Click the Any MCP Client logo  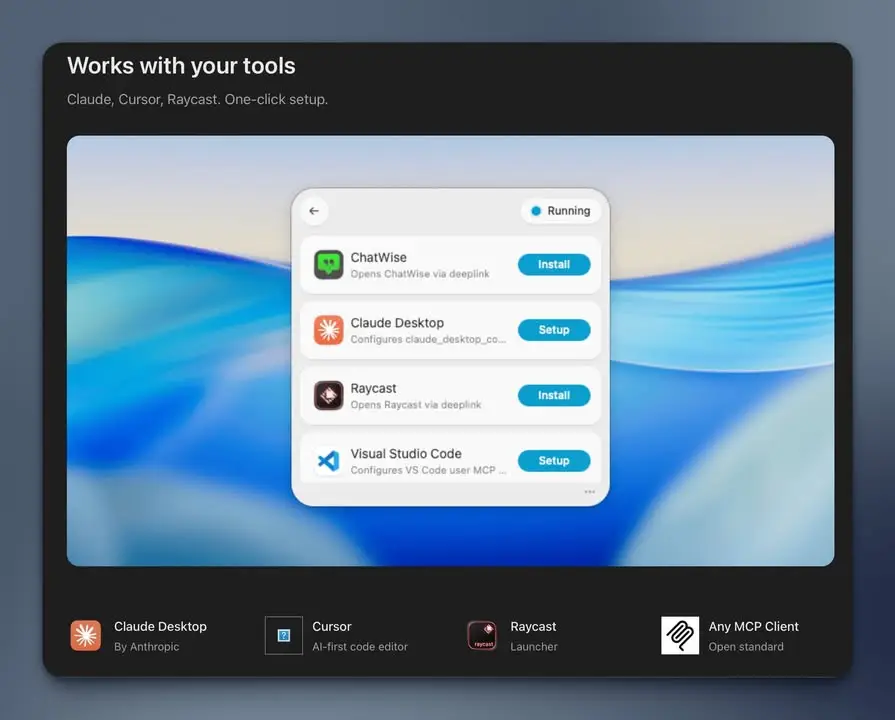(x=680, y=635)
